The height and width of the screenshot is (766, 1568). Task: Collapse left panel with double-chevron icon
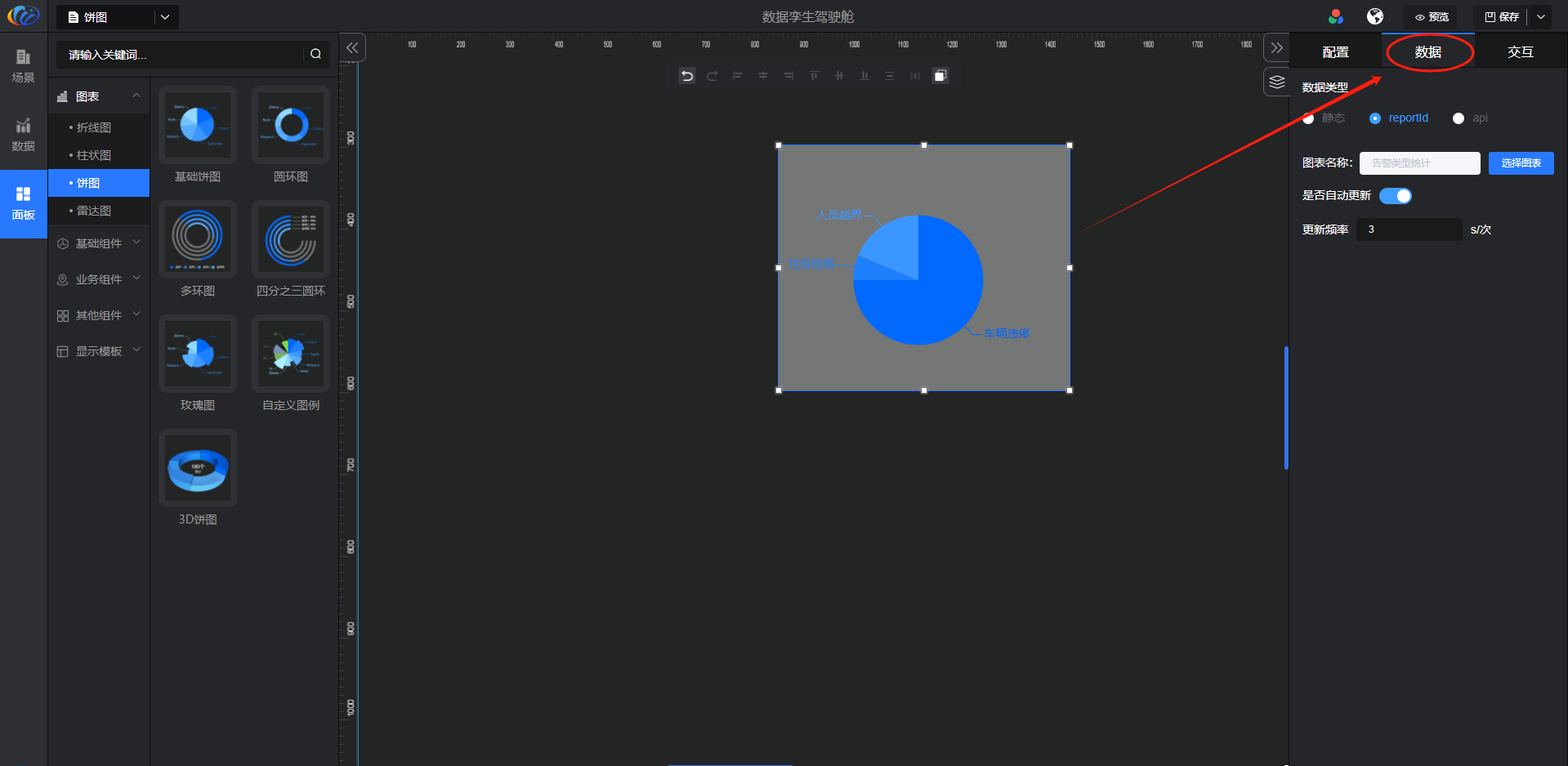[352, 48]
